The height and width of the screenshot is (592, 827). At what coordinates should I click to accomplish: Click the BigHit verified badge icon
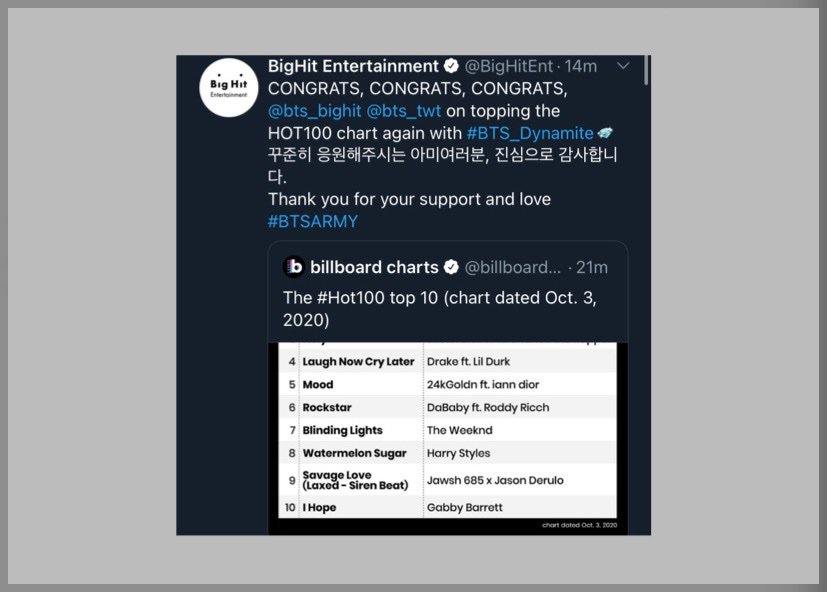(x=451, y=66)
